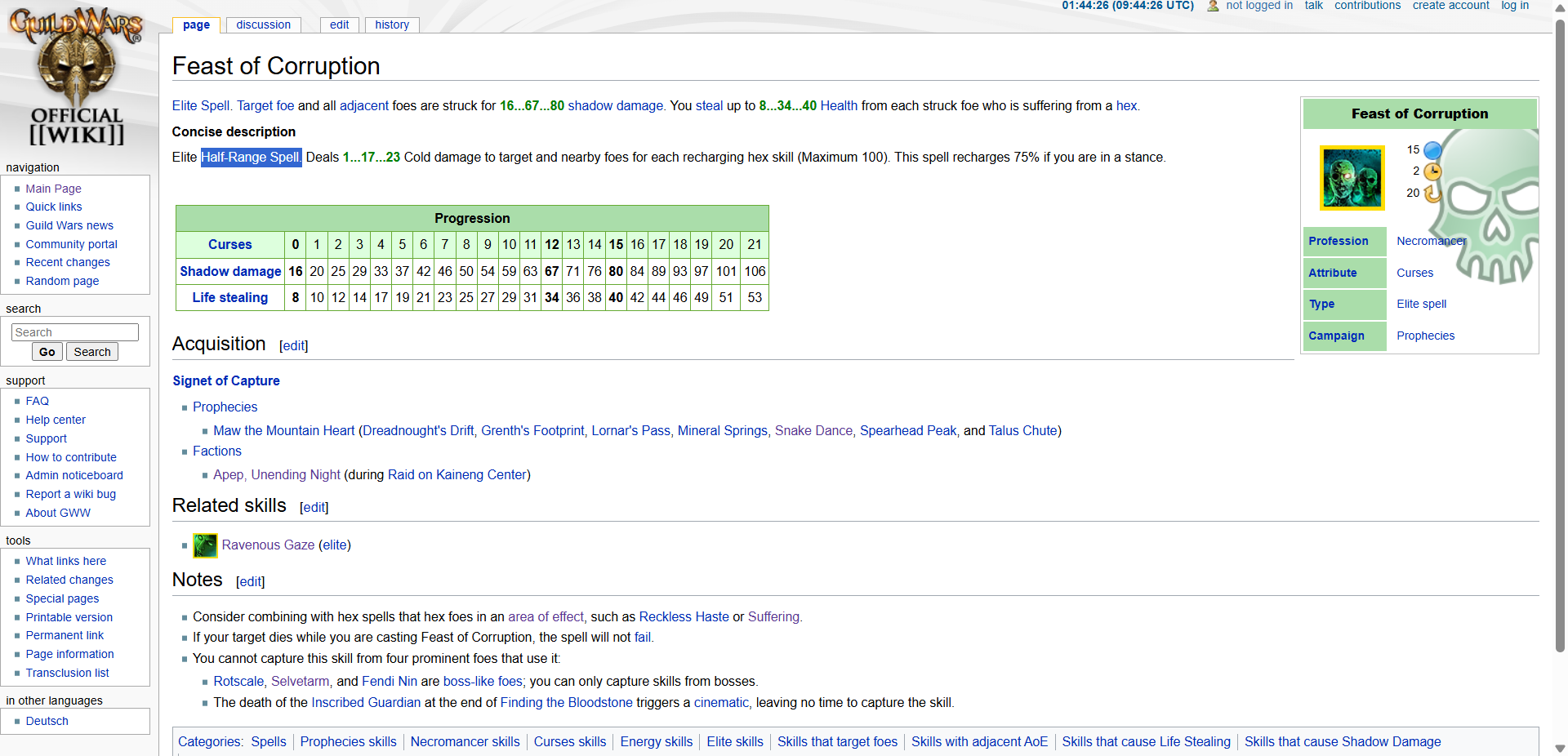Open the Necromancer profession link
1568x756 pixels.
click(x=1432, y=241)
